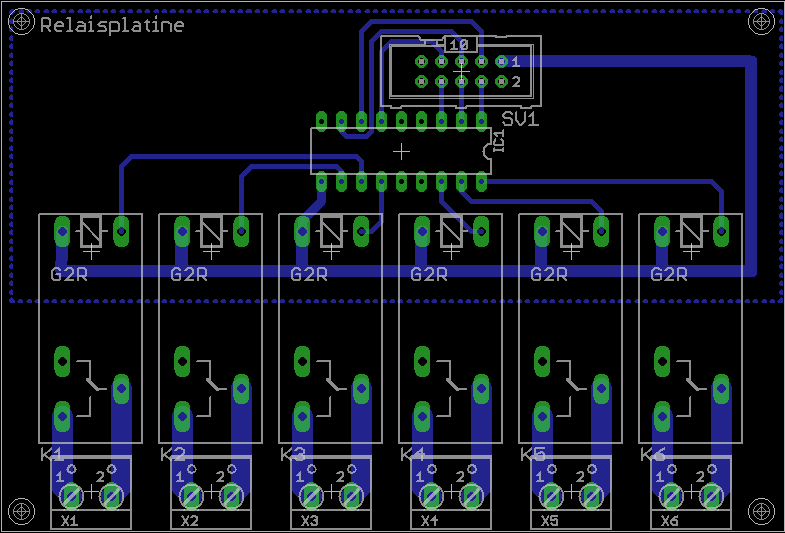Click the K4 relay coil symbol
This screenshot has height=533, width=785.
coord(452,232)
